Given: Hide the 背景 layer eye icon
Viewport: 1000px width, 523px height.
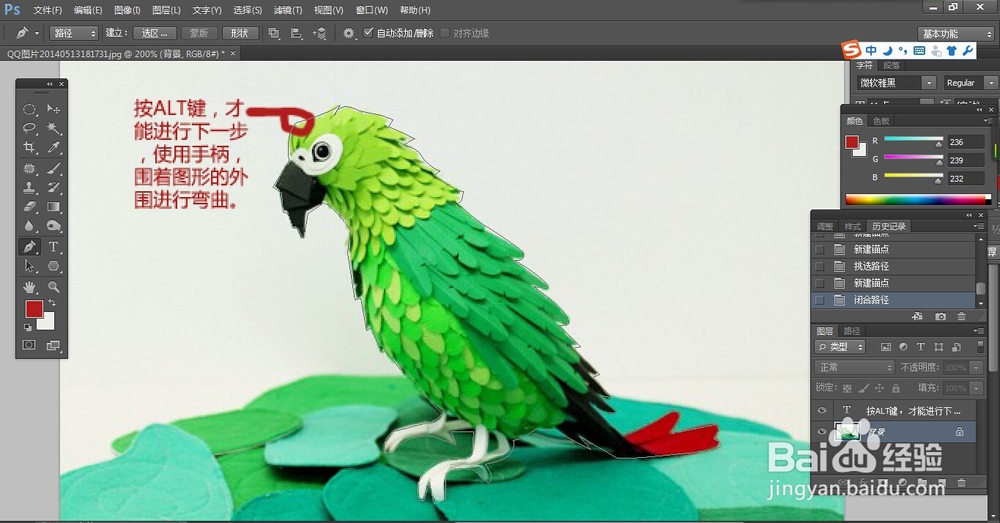Looking at the screenshot, I should click(x=821, y=432).
